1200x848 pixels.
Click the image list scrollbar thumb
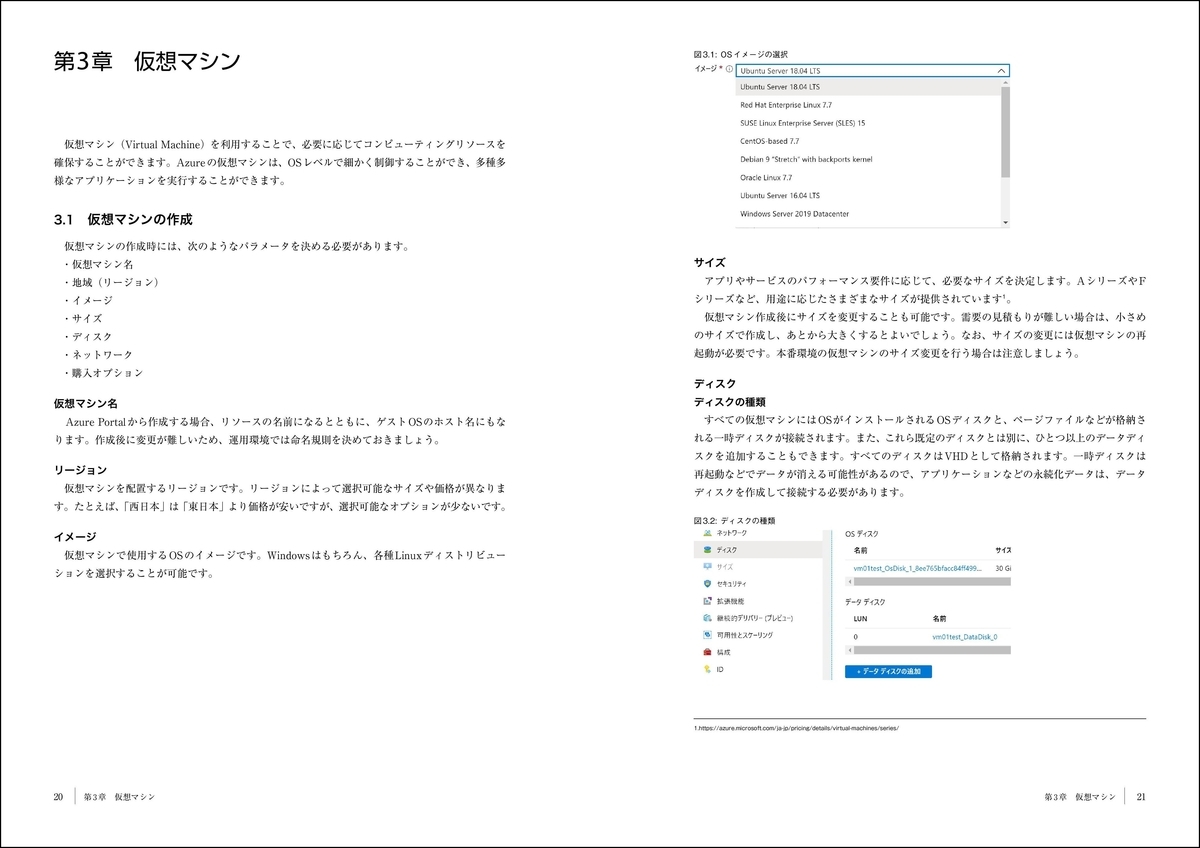click(1005, 130)
